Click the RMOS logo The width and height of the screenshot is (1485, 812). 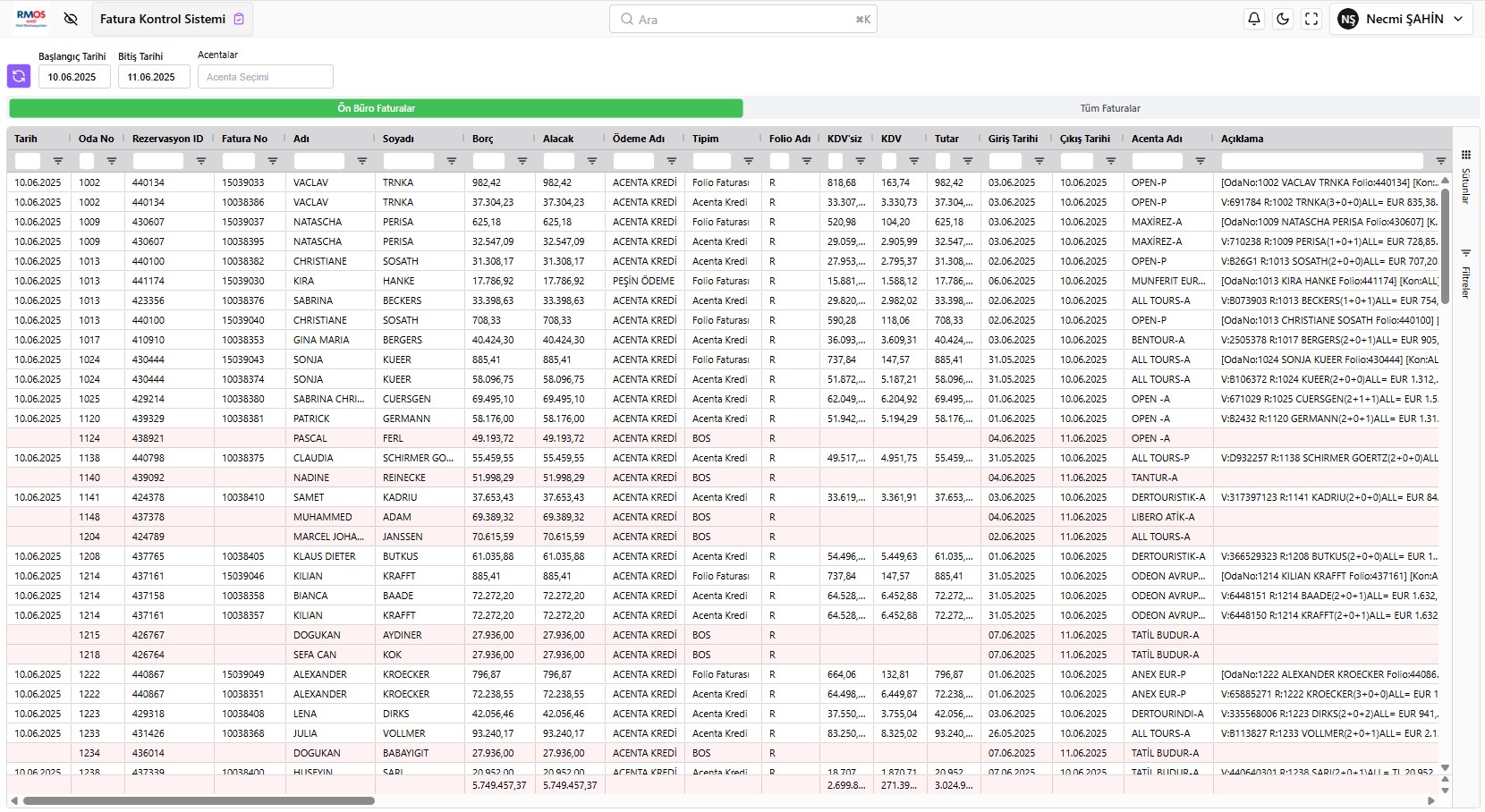pos(31,19)
